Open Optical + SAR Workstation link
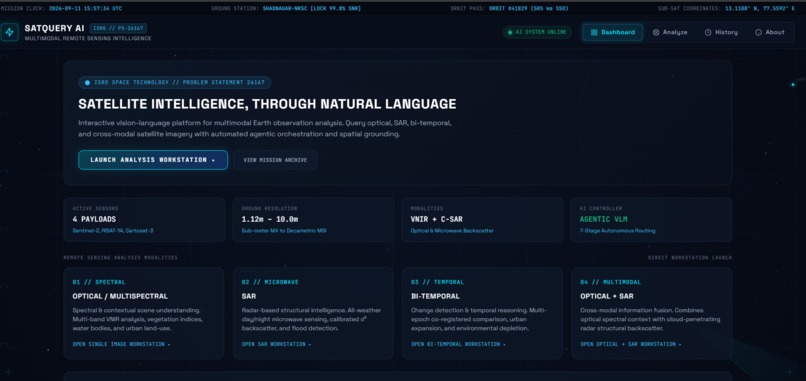Image resolution: width=806 pixels, height=381 pixels. pyautogui.click(x=631, y=344)
